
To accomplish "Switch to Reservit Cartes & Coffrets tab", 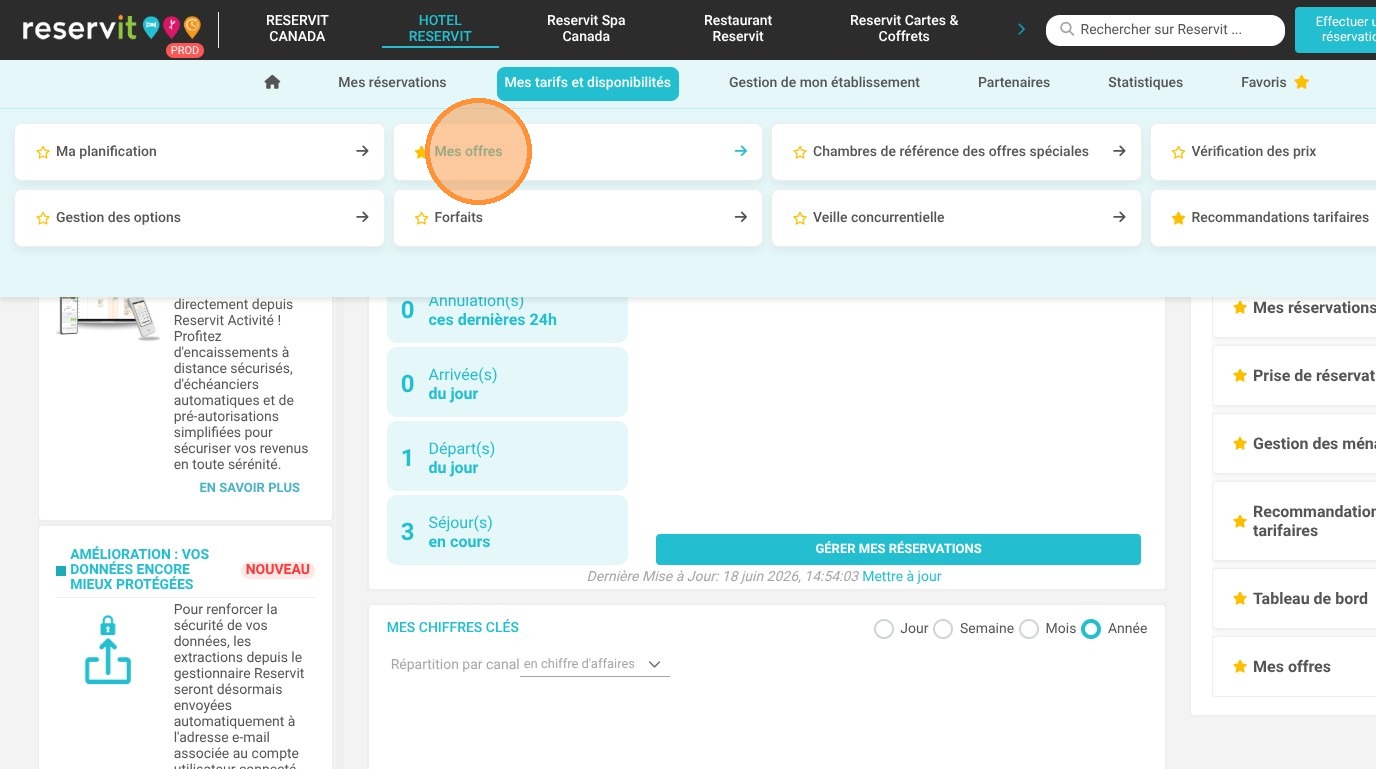I will (x=904, y=28).
